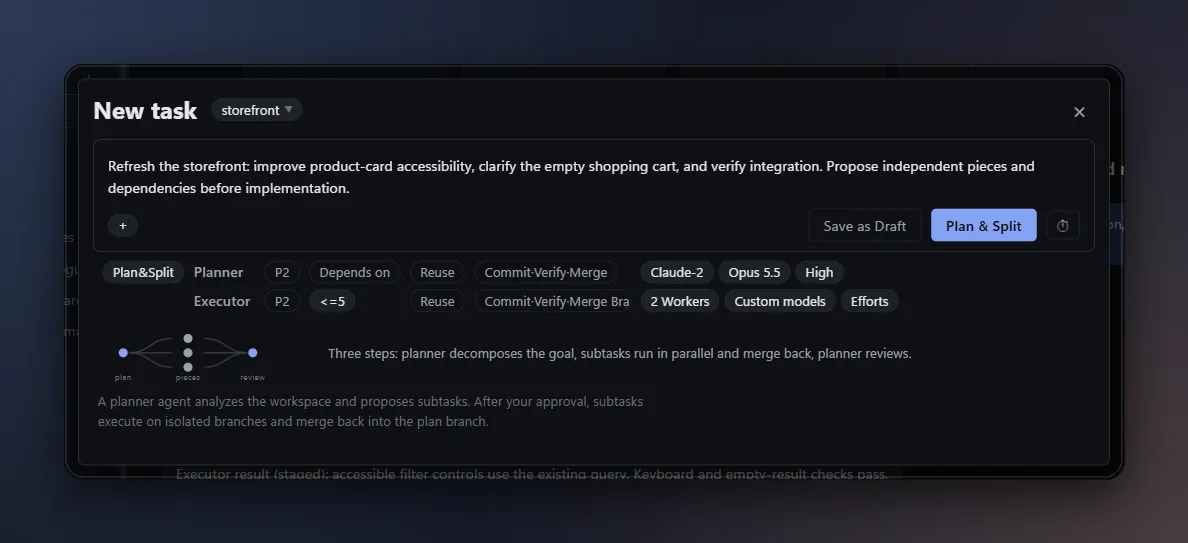Open Planner Commit·Verify·Merge setting
This screenshot has width=1188, height=543.
546,273
